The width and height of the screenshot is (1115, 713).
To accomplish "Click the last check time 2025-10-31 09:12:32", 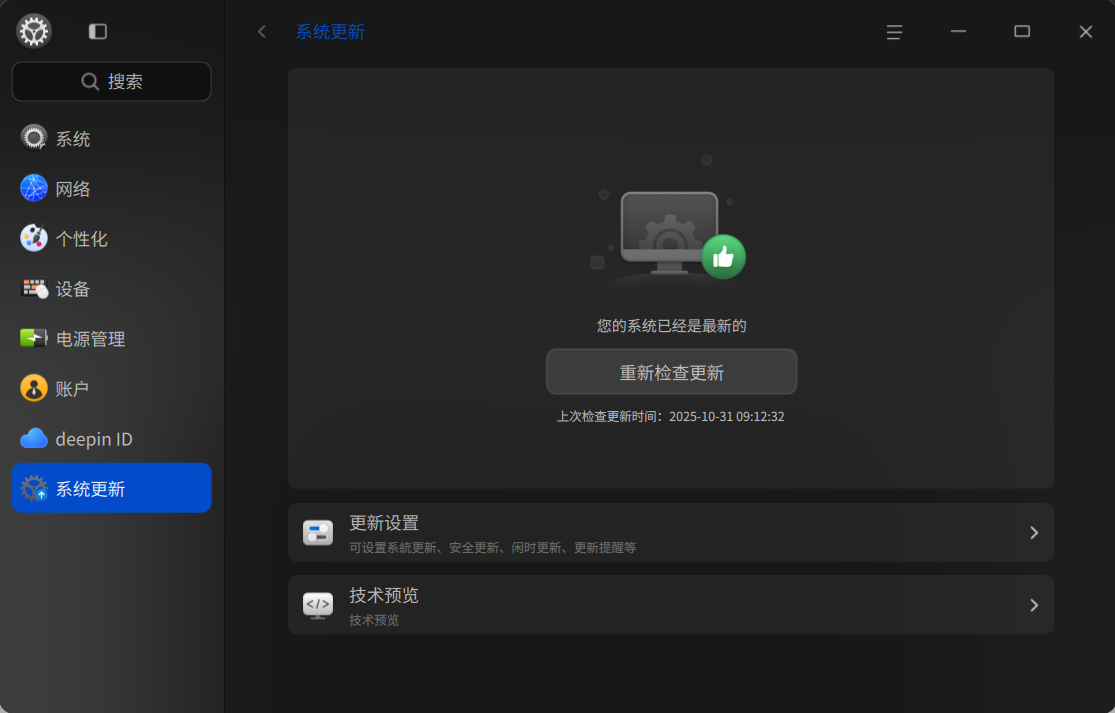I will click(727, 417).
